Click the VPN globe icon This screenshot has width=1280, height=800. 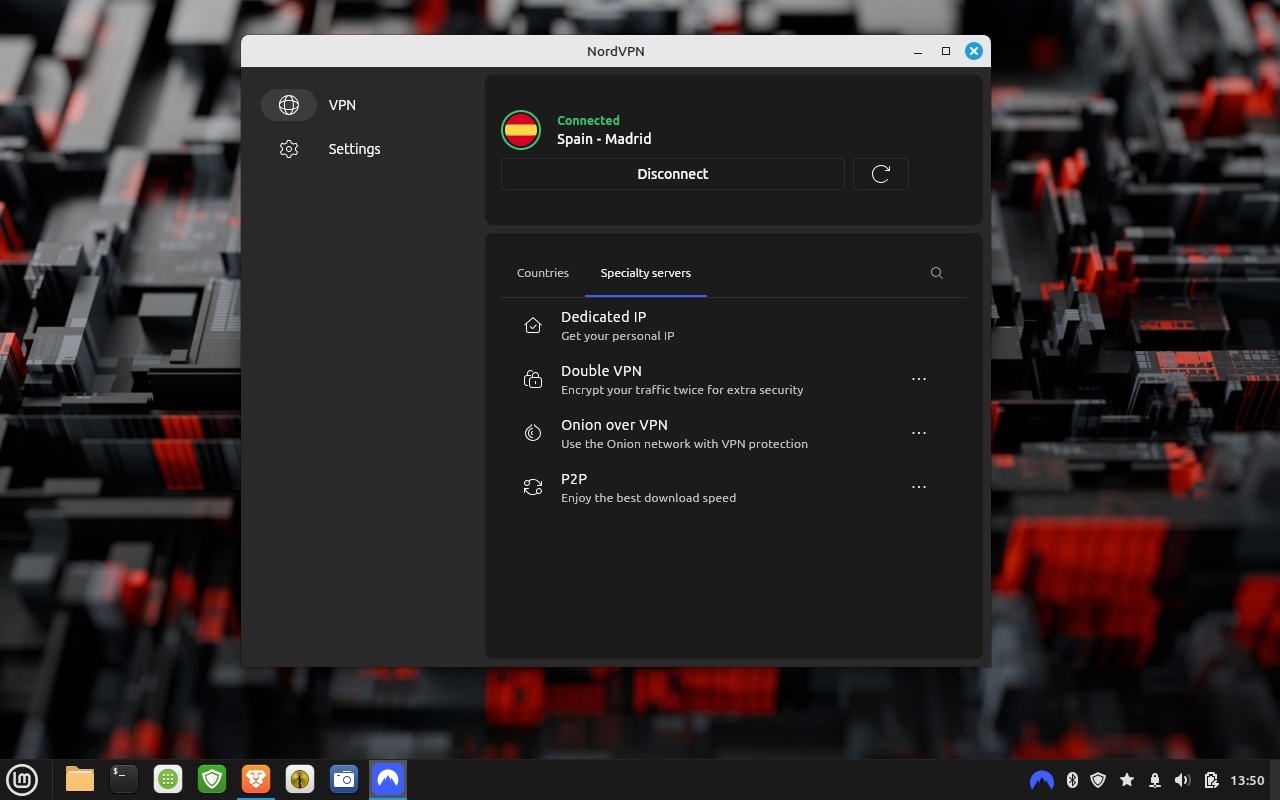point(289,105)
